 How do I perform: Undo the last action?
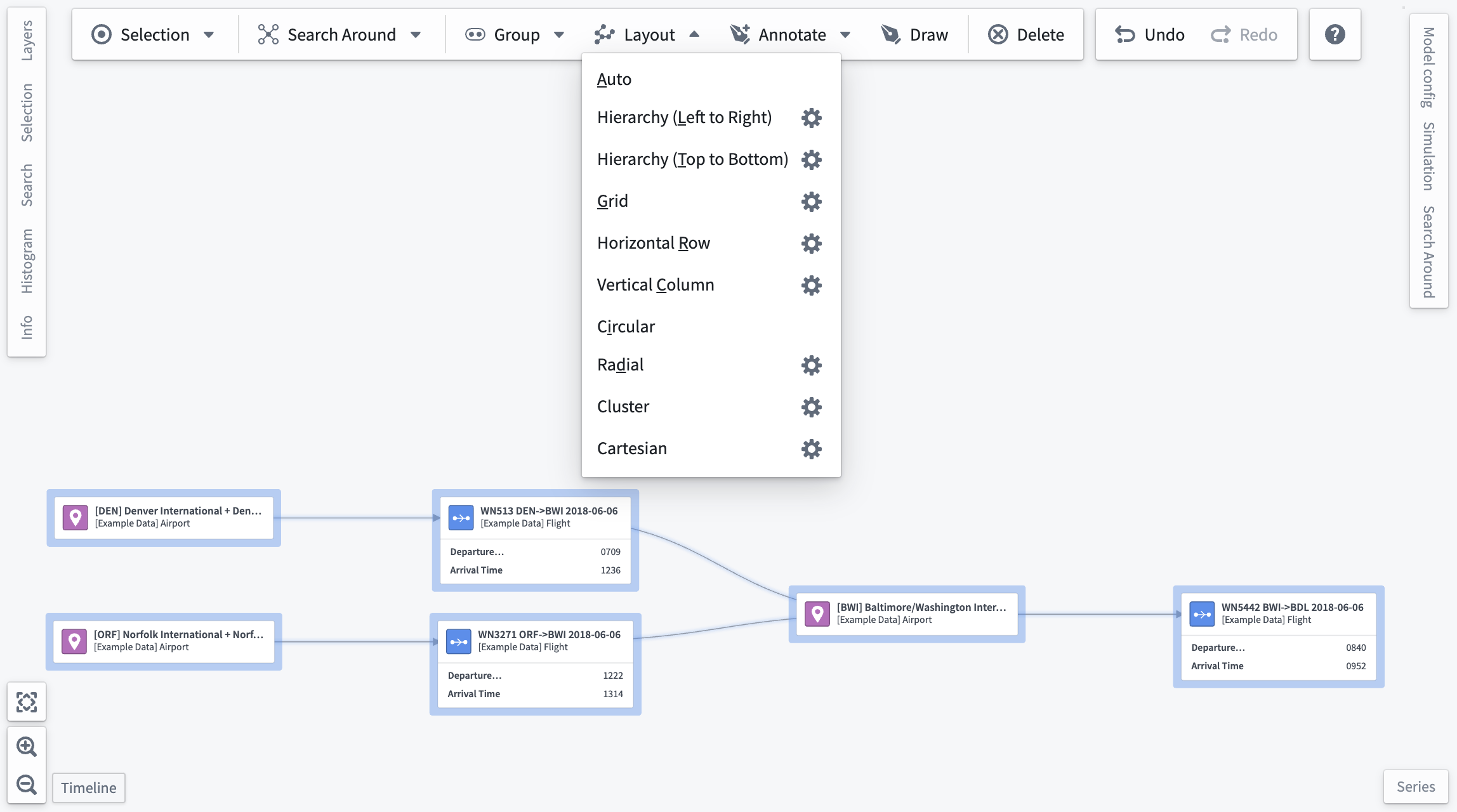(1150, 34)
